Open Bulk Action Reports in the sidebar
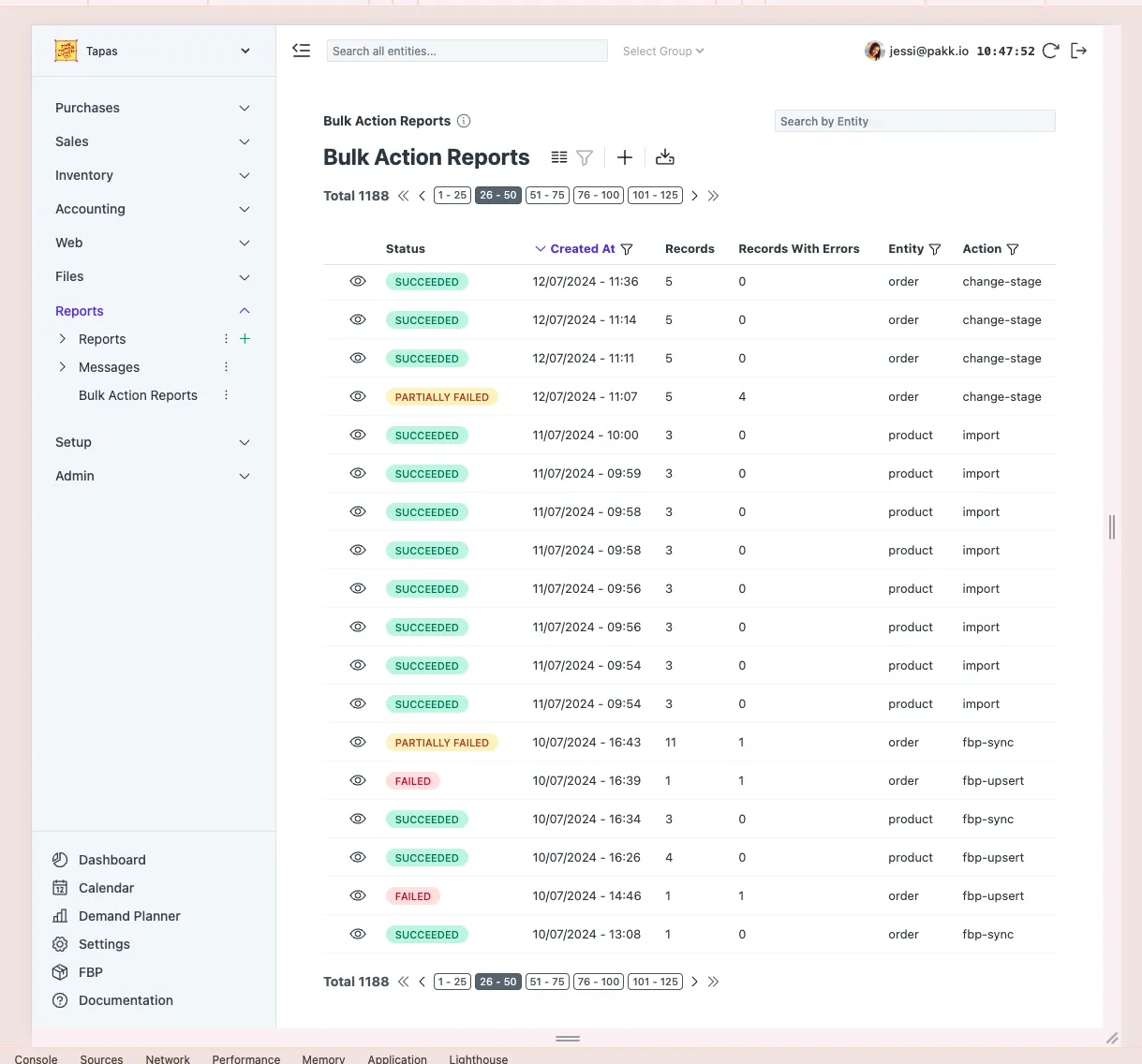 (x=138, y=395)
